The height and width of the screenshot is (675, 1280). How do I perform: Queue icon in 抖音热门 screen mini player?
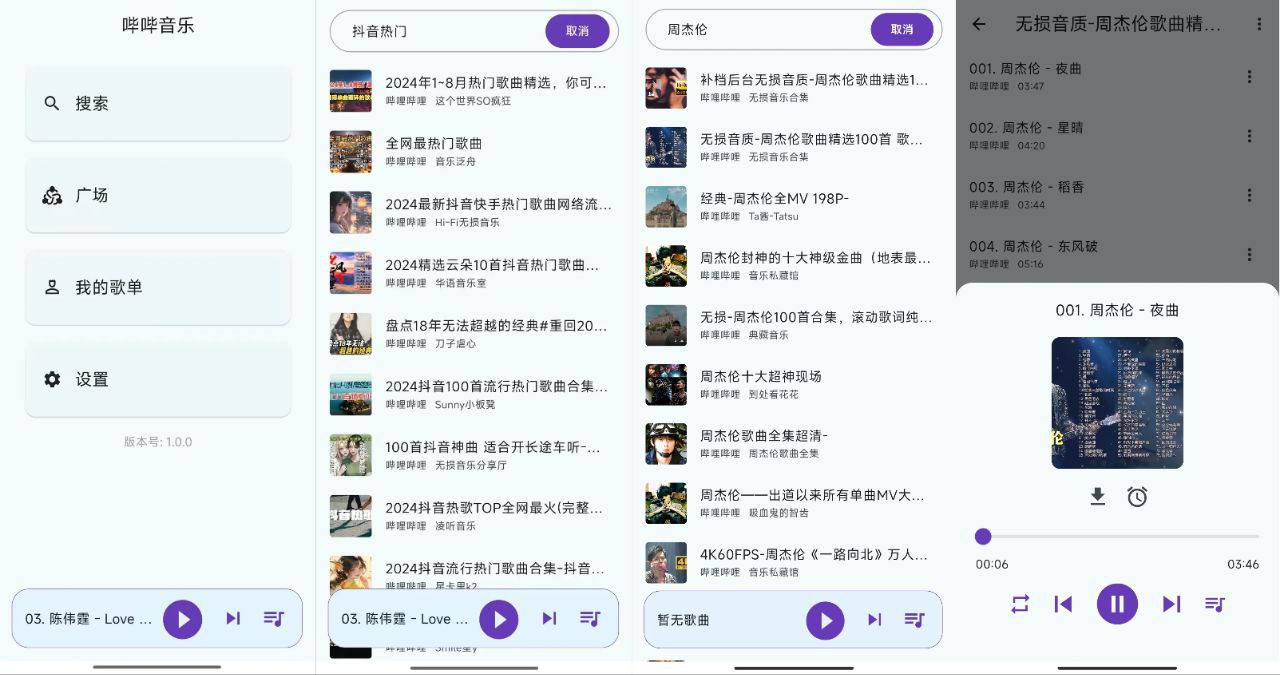pos(590,619)
